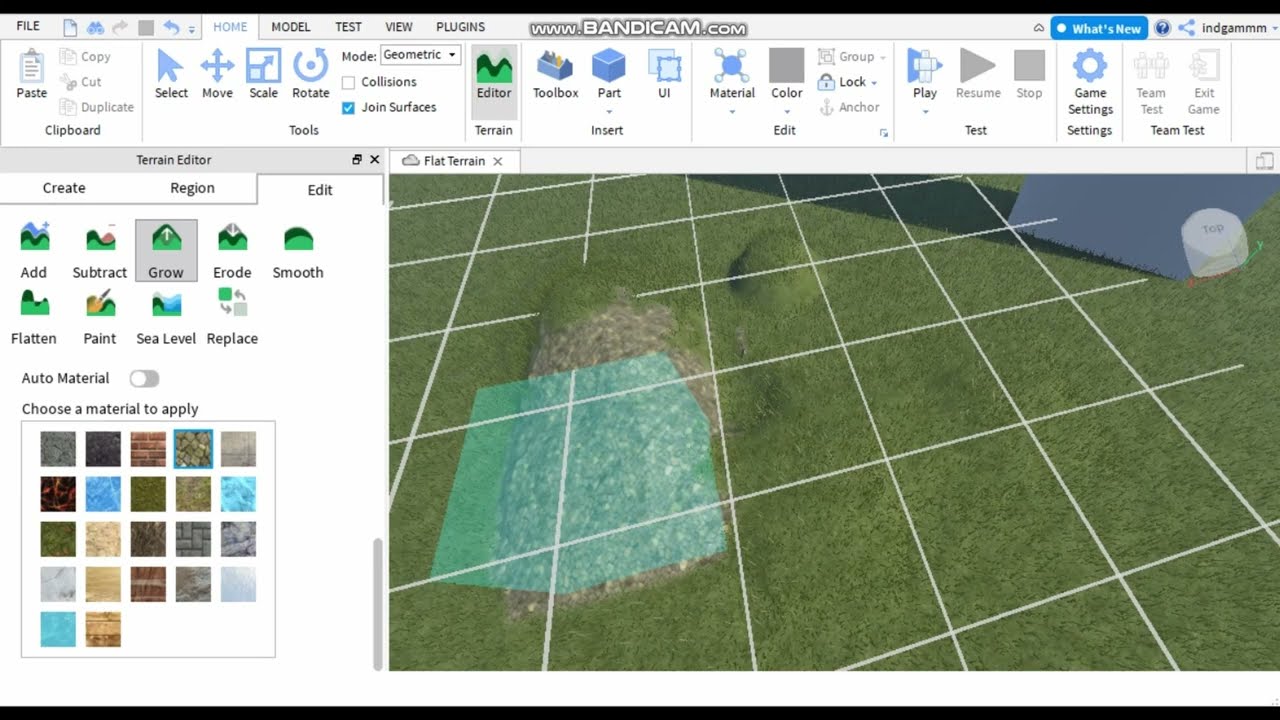Click the binoculars find icon
This screenshot has width=1280, height=720.
pyautogui.click(x=96, y=28)
